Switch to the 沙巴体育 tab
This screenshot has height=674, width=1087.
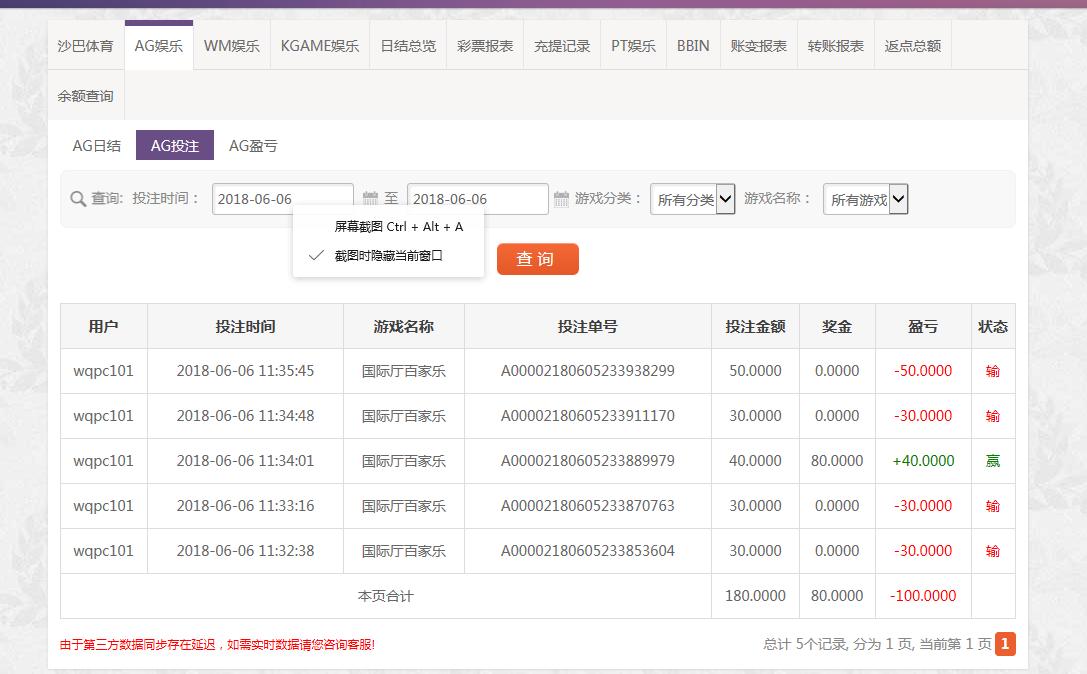coord(85,46)
